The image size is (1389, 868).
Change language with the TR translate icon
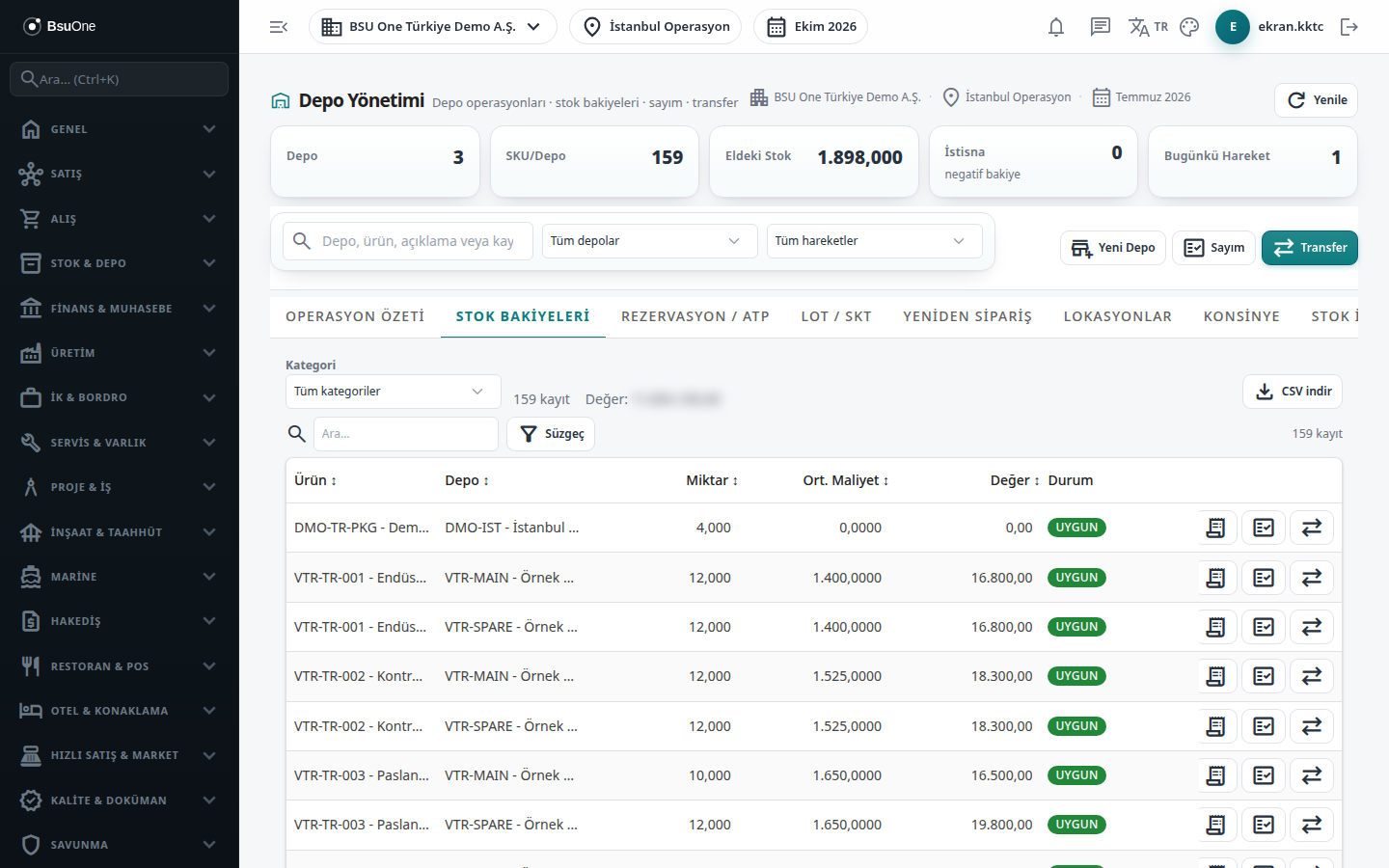tap(1148, 27)
